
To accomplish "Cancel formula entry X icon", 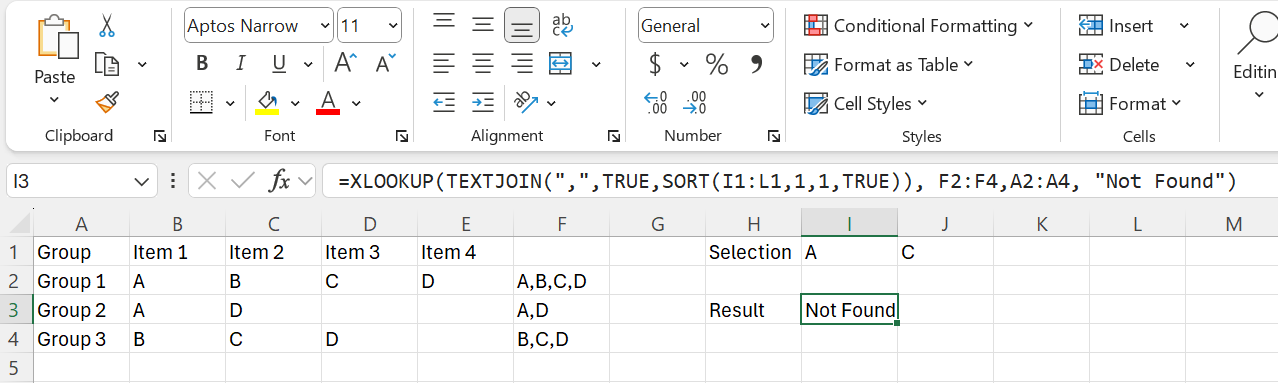I will pyautogui.click(x=207, y=182).
